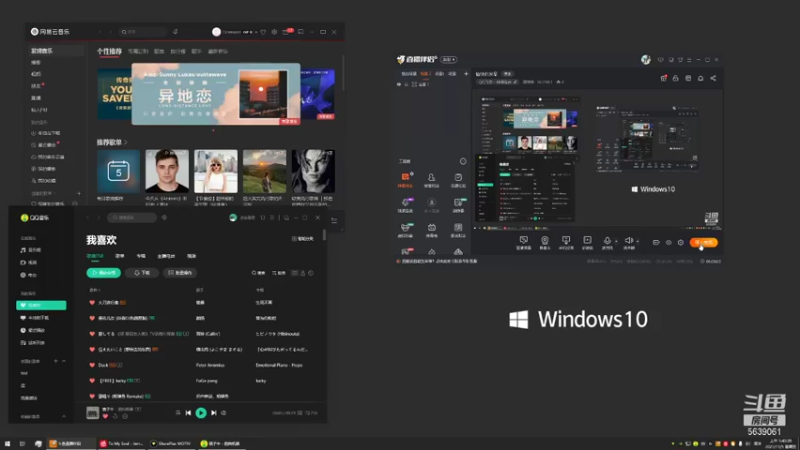Click the QQ音乐 logo

click(x=35, y=218)
